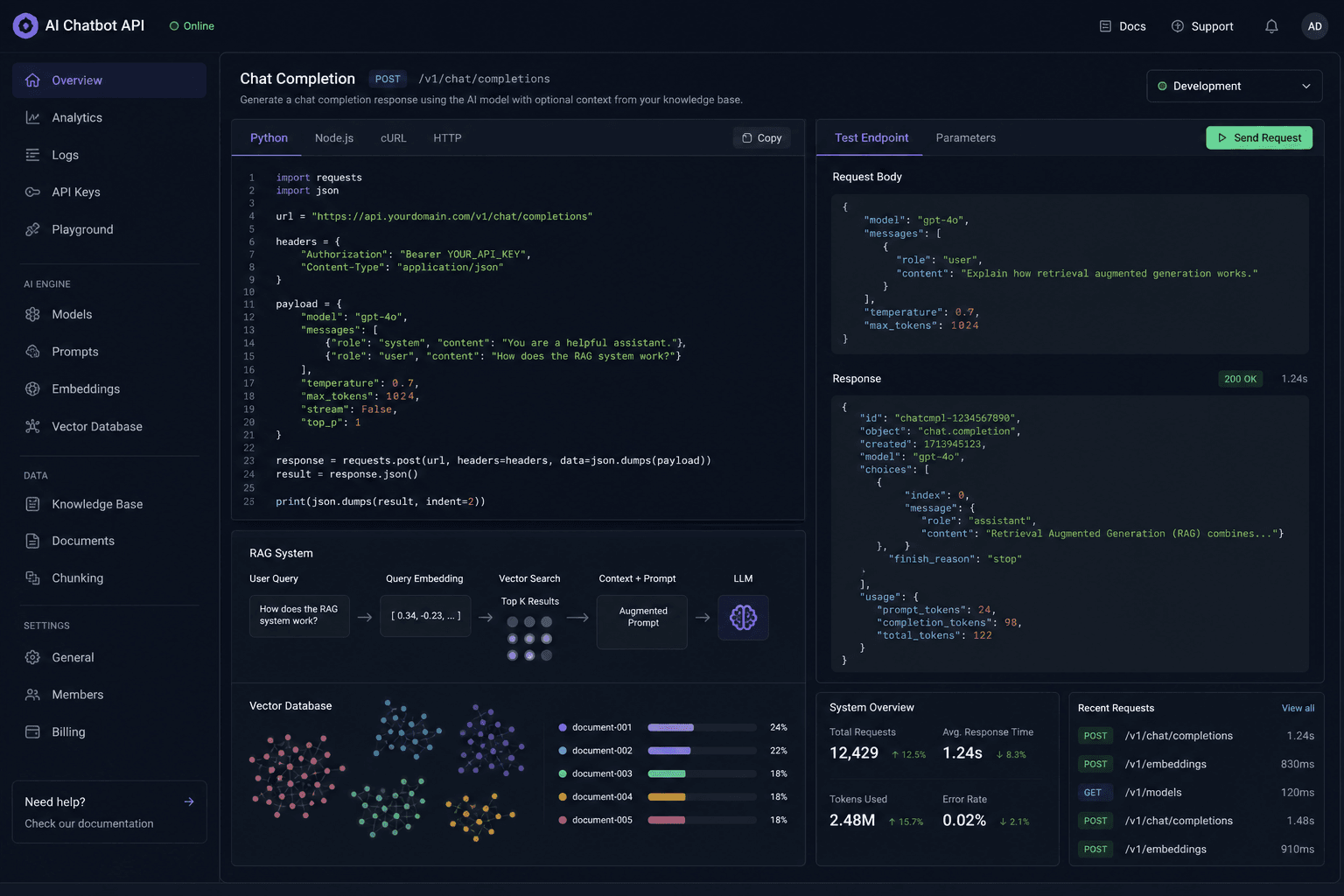
Task: Open the API Keys key icon
Action: 32,192
